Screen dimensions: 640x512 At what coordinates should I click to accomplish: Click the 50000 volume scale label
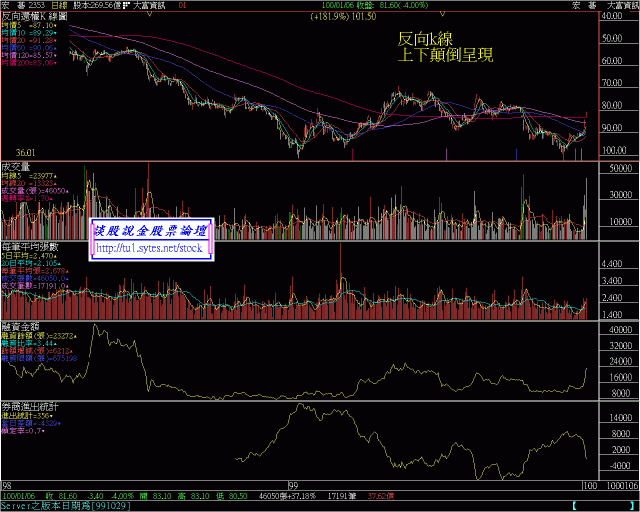(620, 168)
